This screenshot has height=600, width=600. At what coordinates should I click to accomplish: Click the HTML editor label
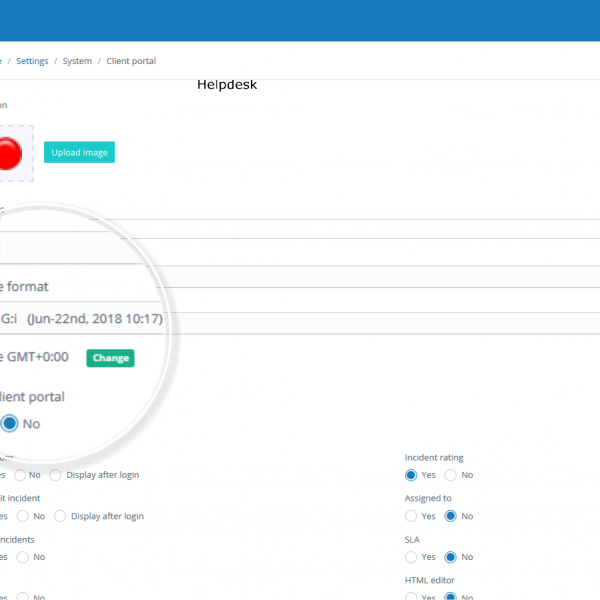click(x=430, y=580)
